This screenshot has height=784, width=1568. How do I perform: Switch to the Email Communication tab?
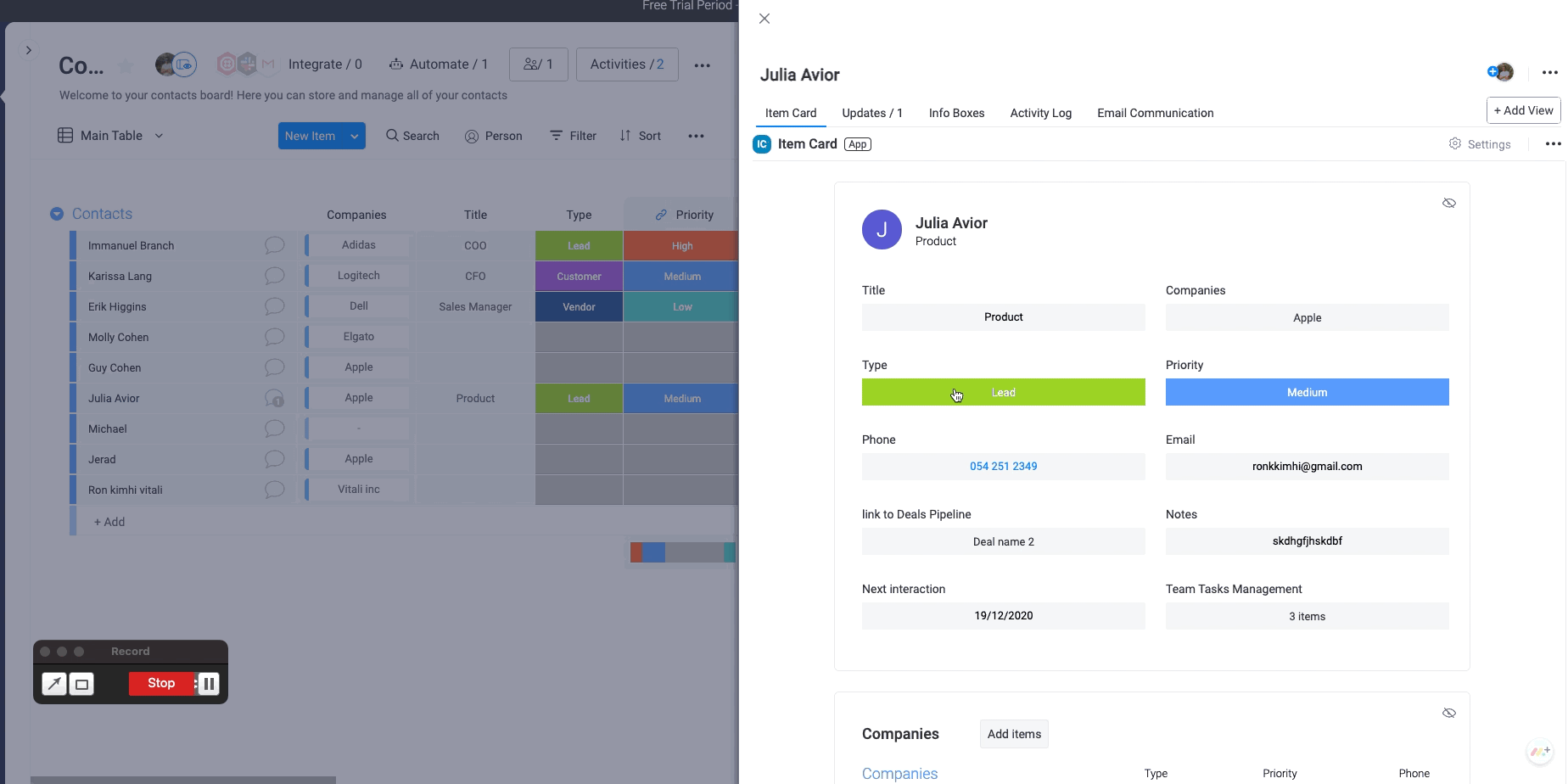click(x=1155, y=113)
